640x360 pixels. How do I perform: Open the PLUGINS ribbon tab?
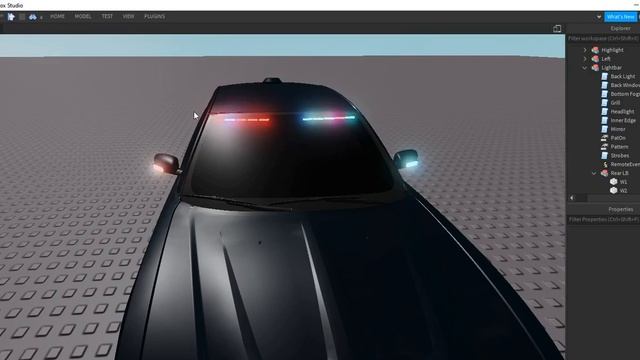(x=155, y=16)
